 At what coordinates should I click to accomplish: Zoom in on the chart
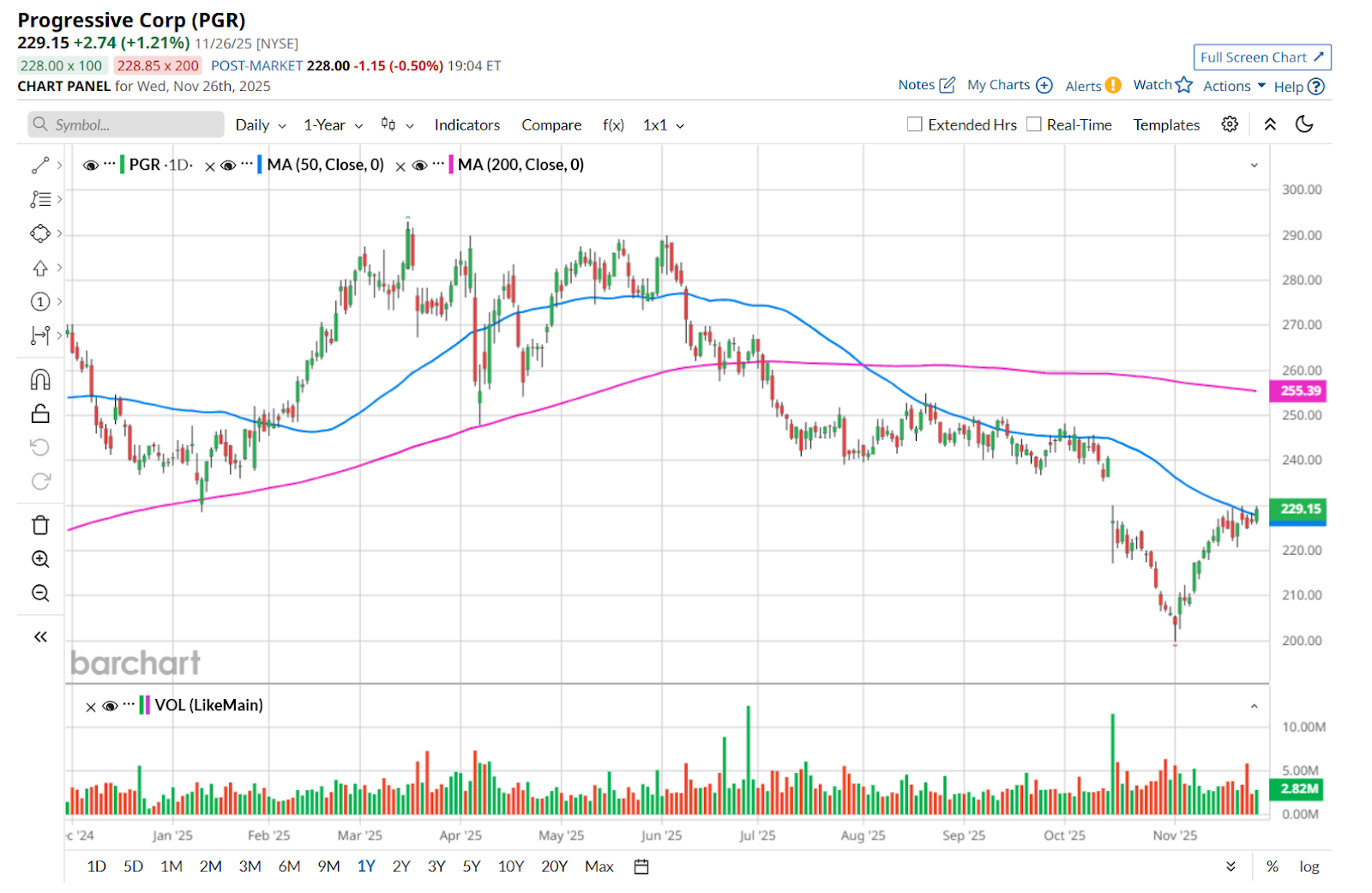pyautogui.click(x=40, y=559)
